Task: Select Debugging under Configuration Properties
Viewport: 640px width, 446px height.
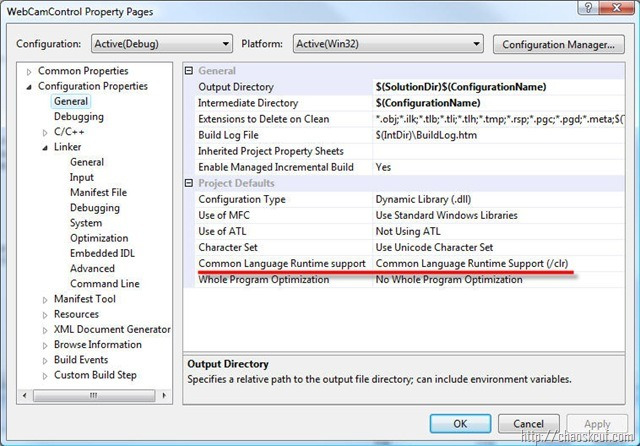Action: coord(79,117)
